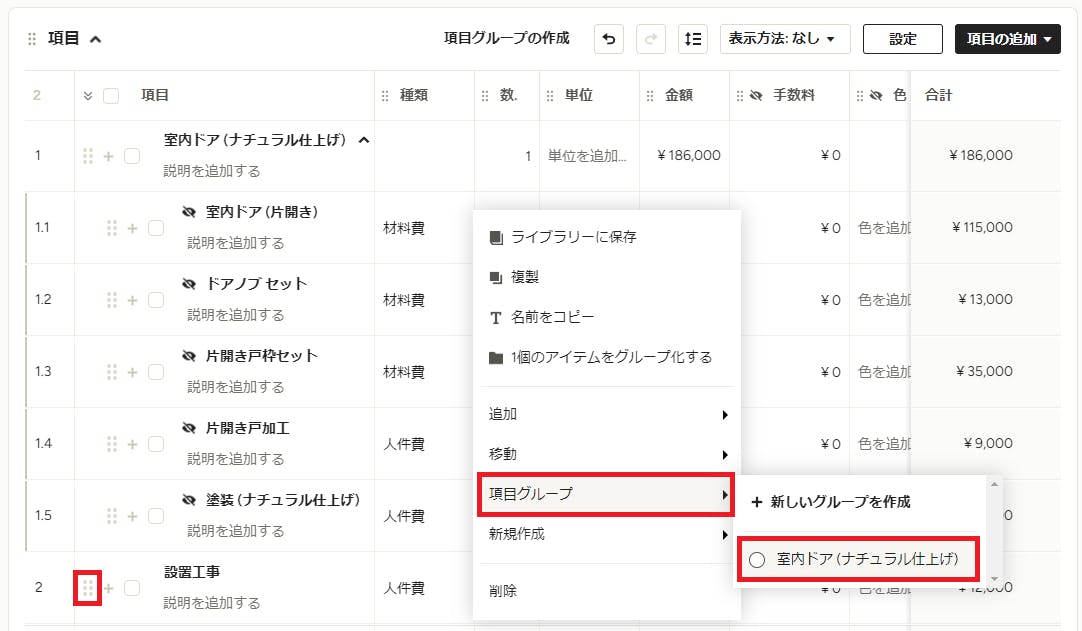Image resolution: width=1082 pixels, height=631 pixels.
Task: Toggle hidden-eye icon on 片開き戸加工
Action: (x=189, y=428)
